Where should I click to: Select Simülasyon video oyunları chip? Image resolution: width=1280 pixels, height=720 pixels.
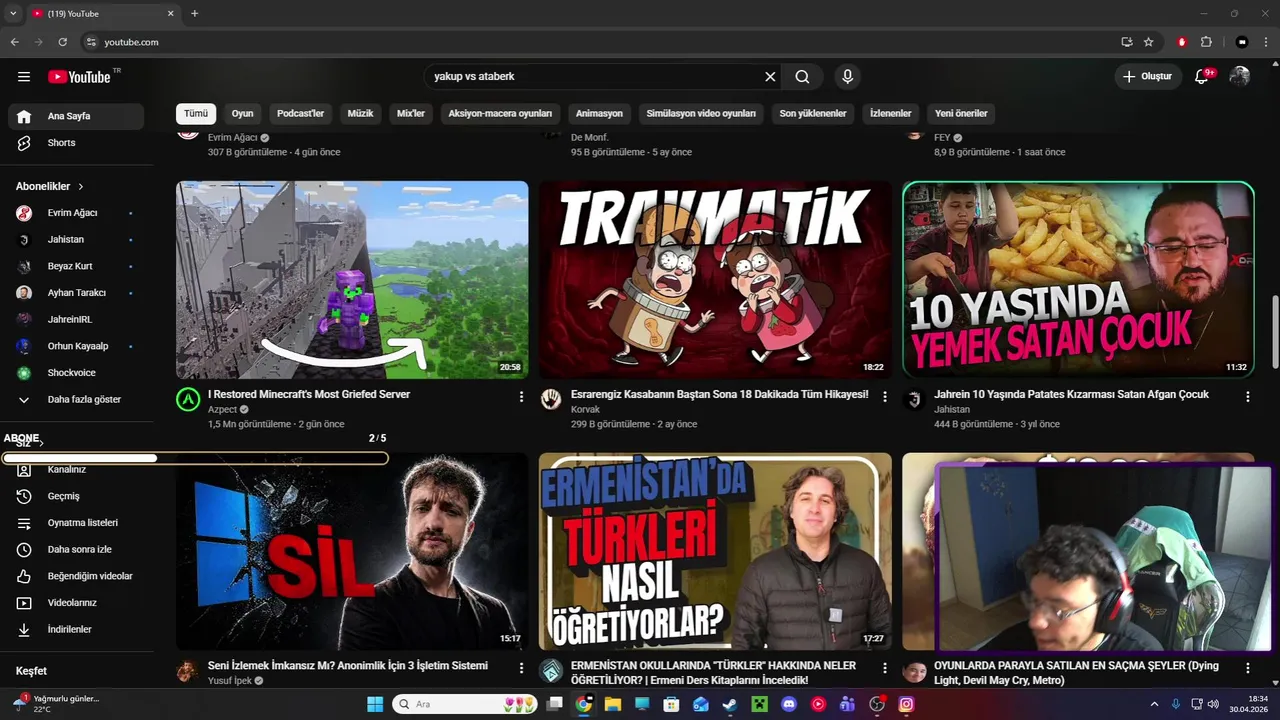pyautogui.click(x=701, y=113)
